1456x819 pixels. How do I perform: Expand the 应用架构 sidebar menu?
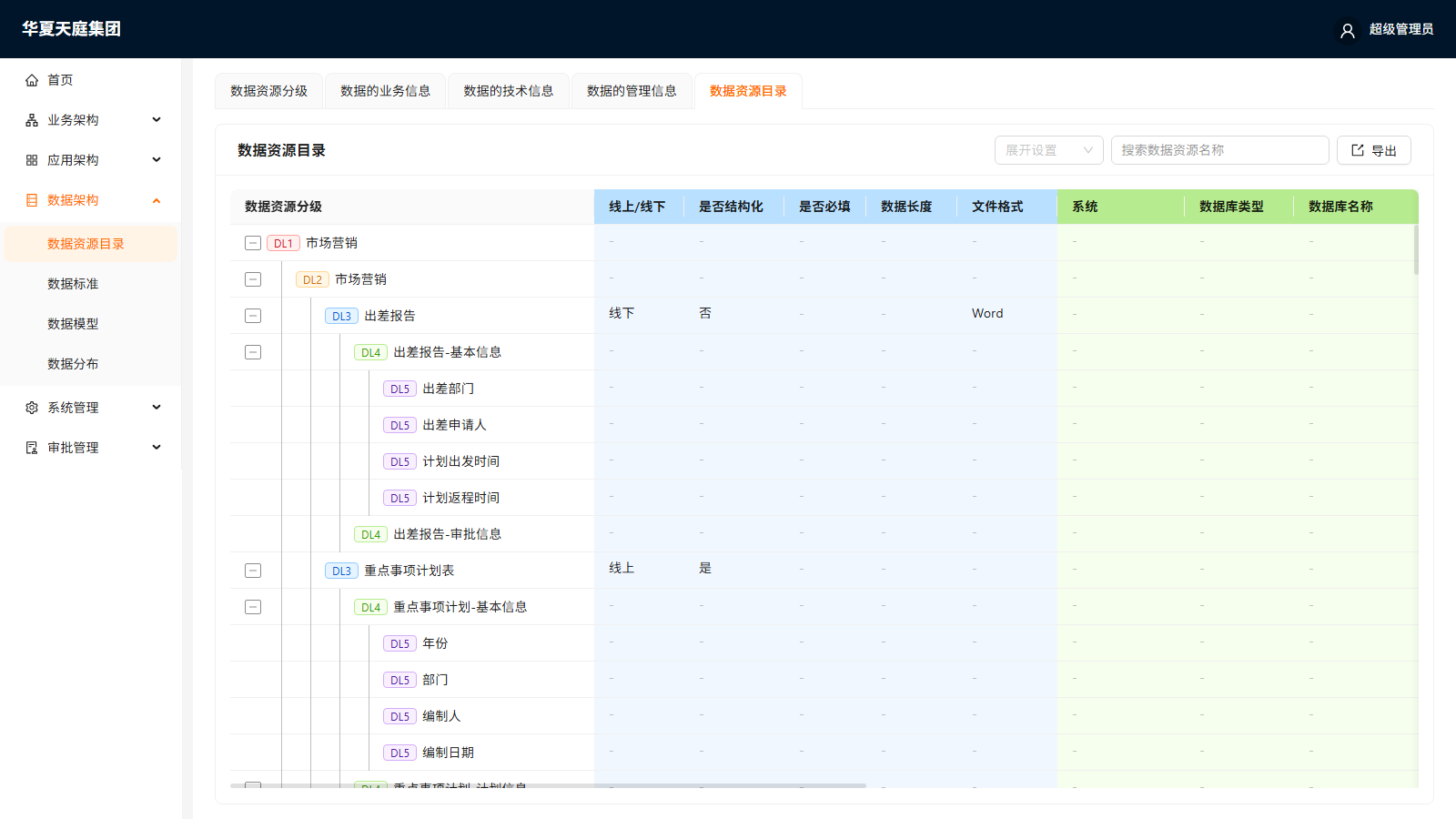pos(157,160)
